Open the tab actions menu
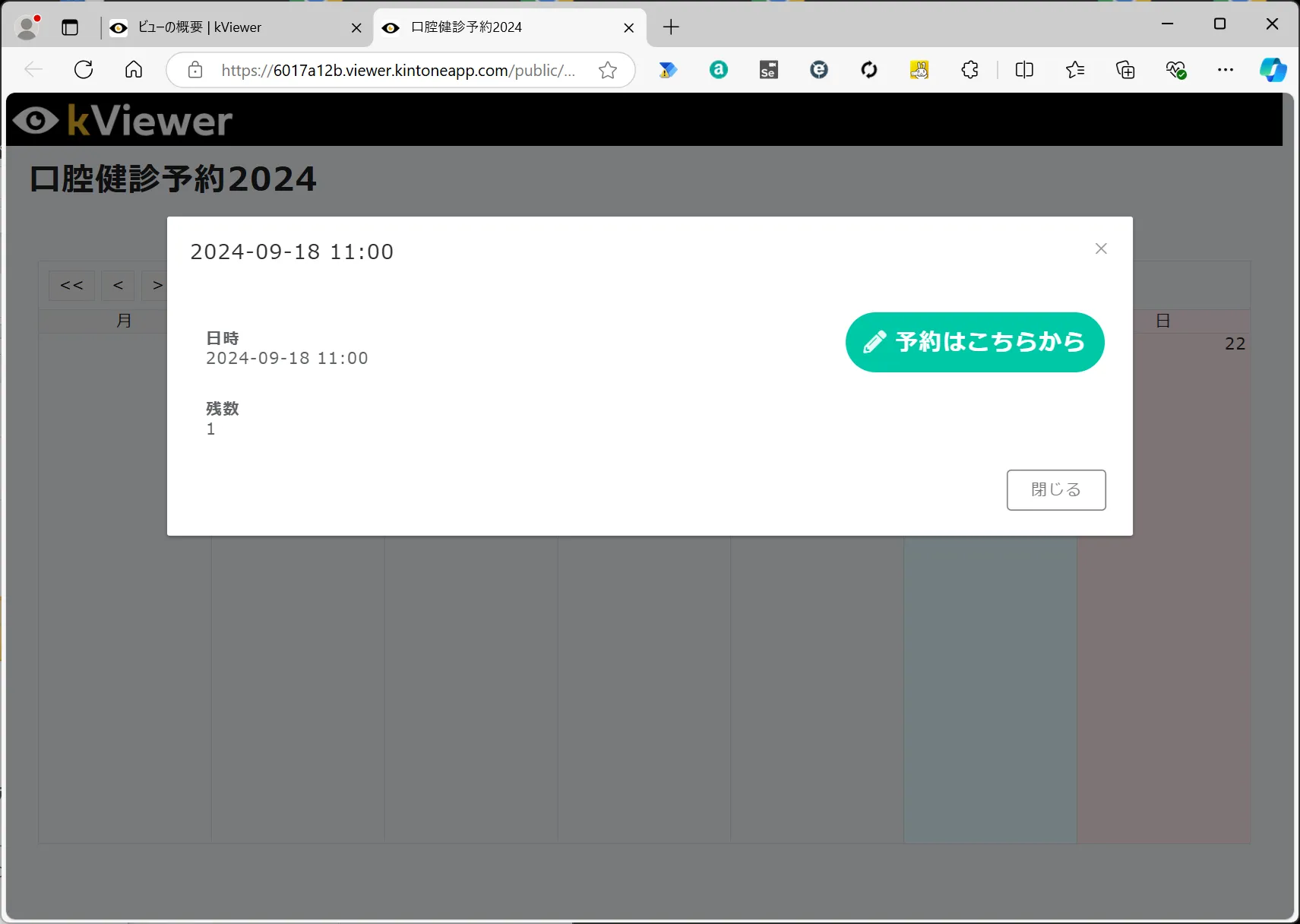Viewport: 1300px width, 924px height. 70,27
